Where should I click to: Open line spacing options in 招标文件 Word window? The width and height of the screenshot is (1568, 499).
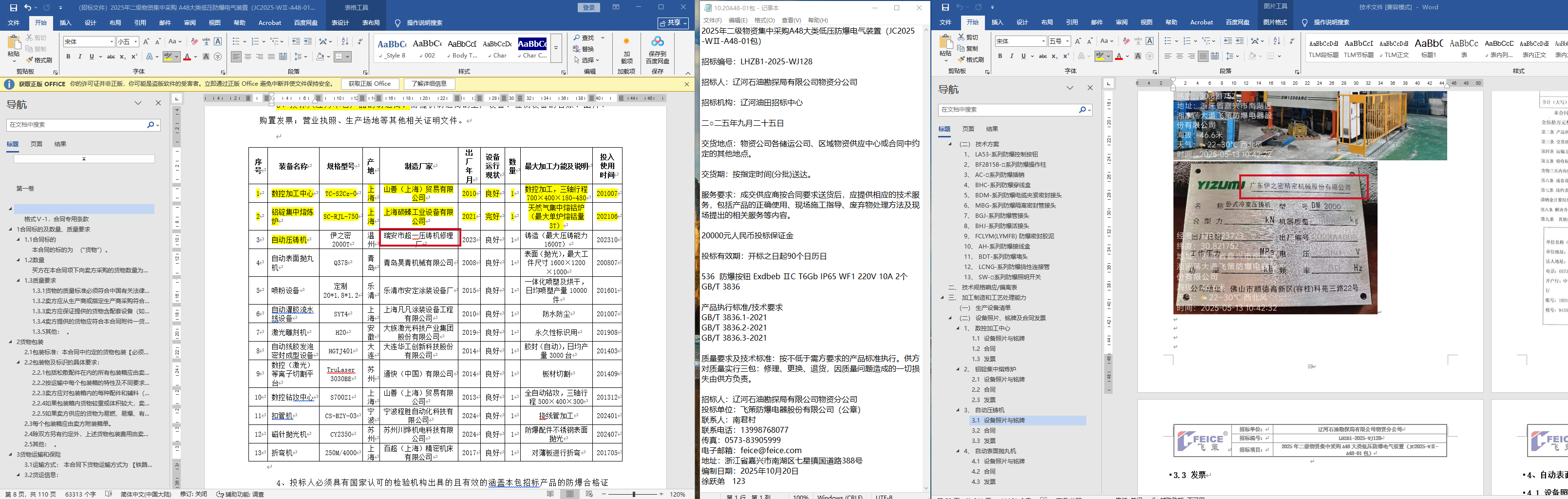point(300,57)
